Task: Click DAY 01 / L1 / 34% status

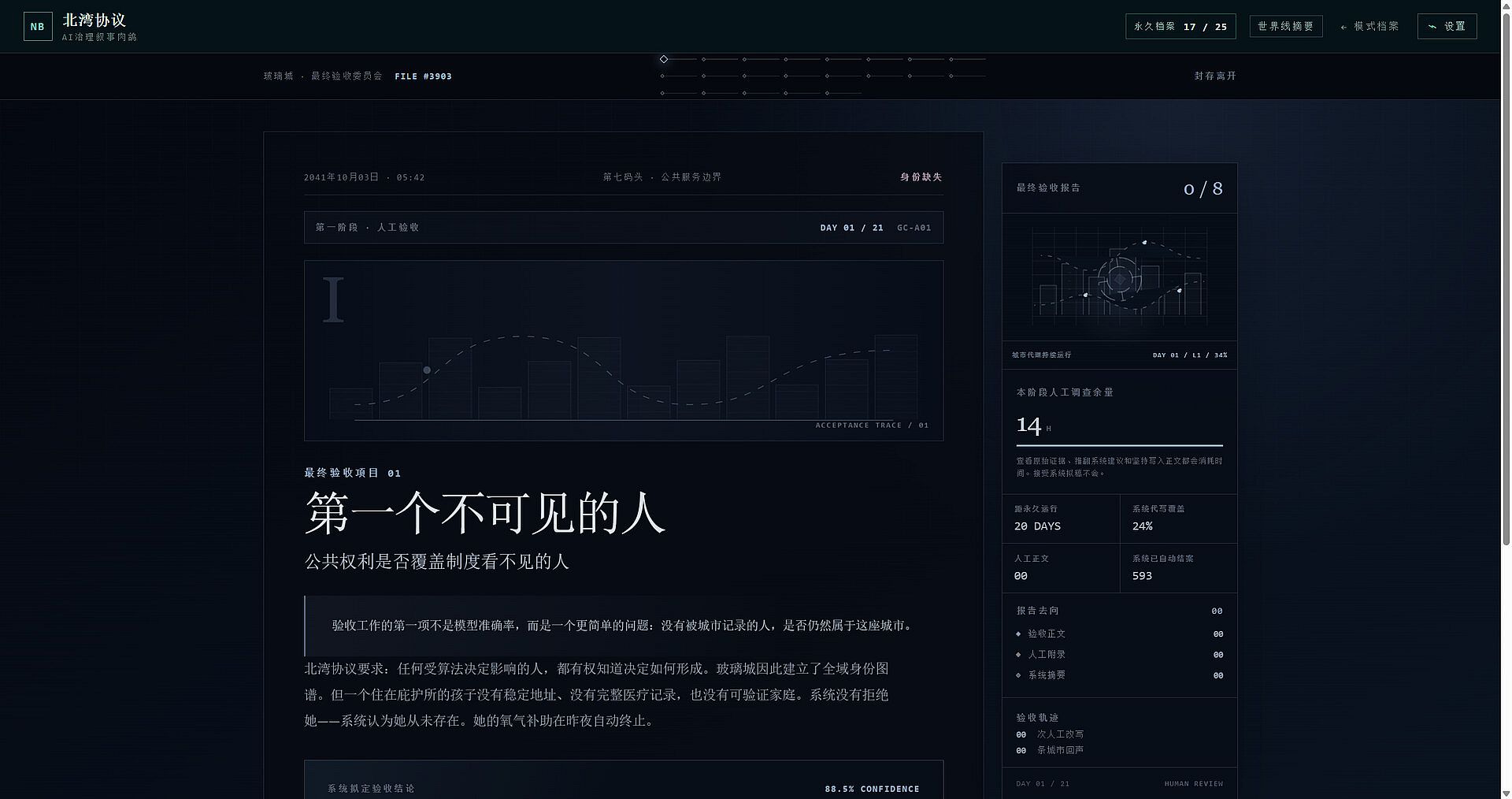Action: (x=1190, y=355)
